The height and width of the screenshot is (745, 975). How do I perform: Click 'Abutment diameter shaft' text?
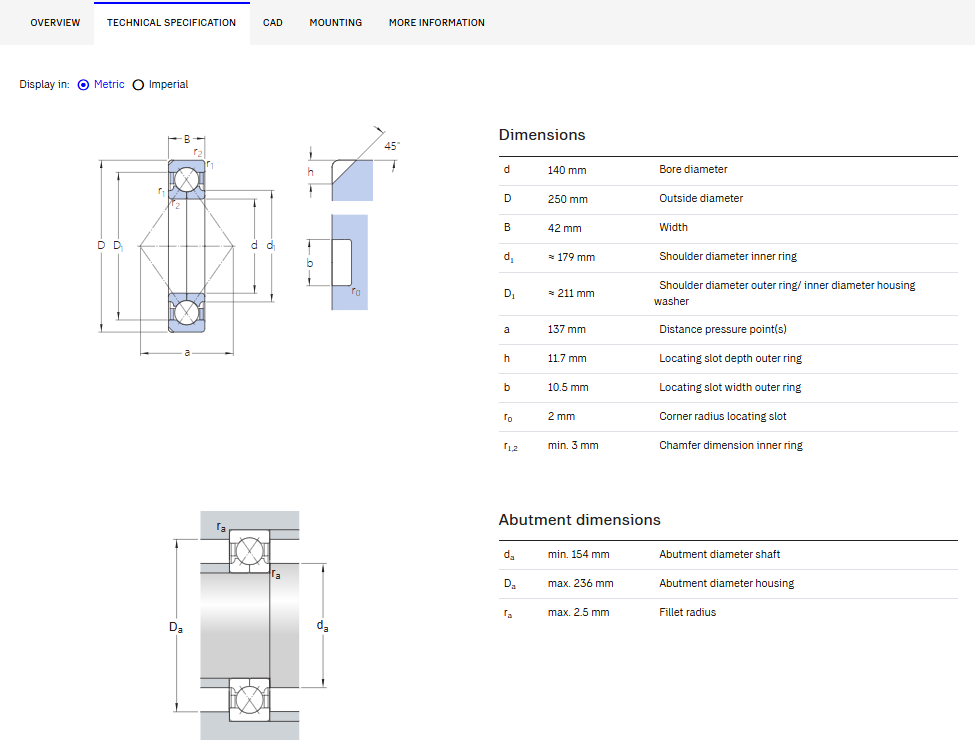(719, 554)
